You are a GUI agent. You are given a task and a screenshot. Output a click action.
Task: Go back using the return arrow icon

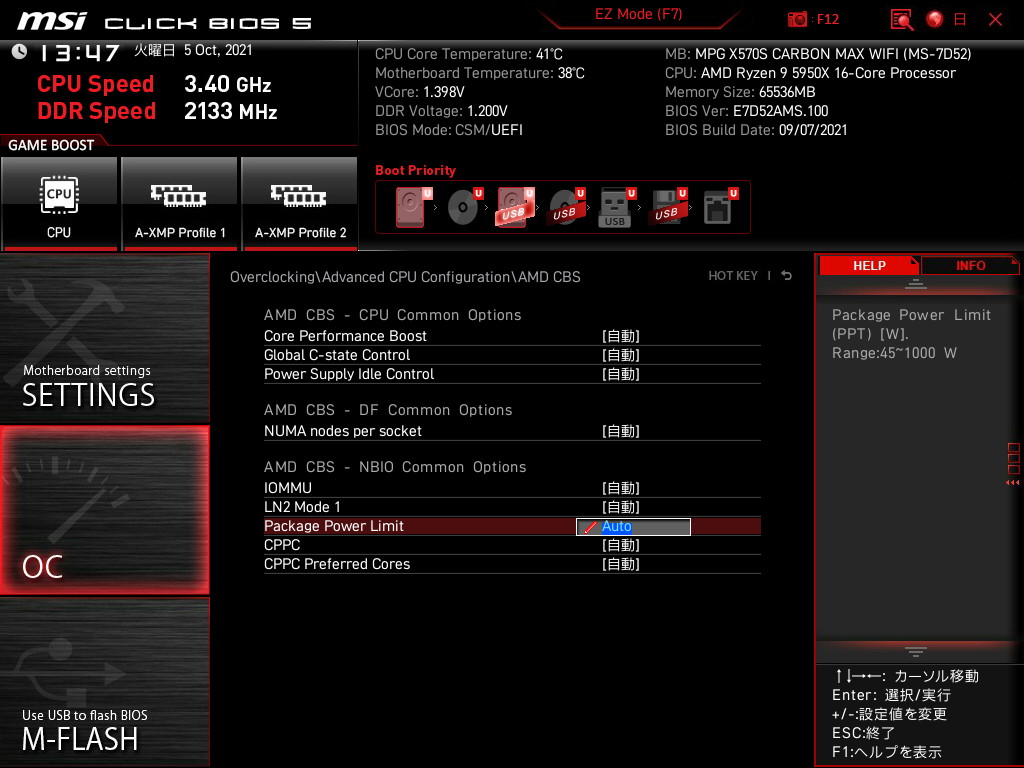[x=787, y=276]
